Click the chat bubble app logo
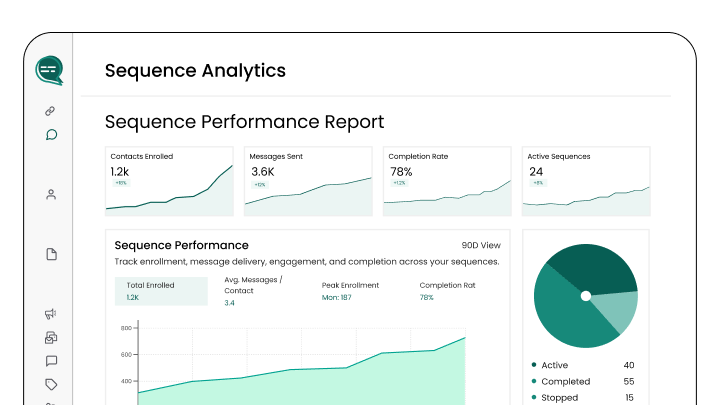This screenshot has width=720, height=405. tap(49, 70)
